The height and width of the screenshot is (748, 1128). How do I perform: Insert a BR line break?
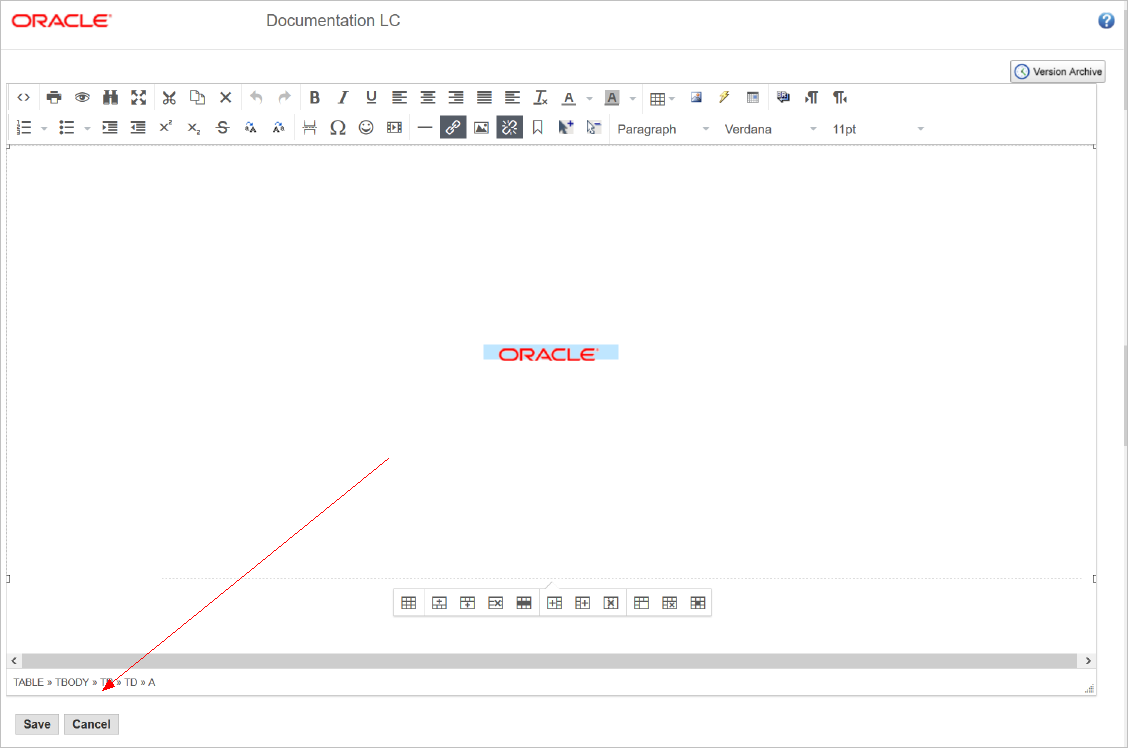783,97
